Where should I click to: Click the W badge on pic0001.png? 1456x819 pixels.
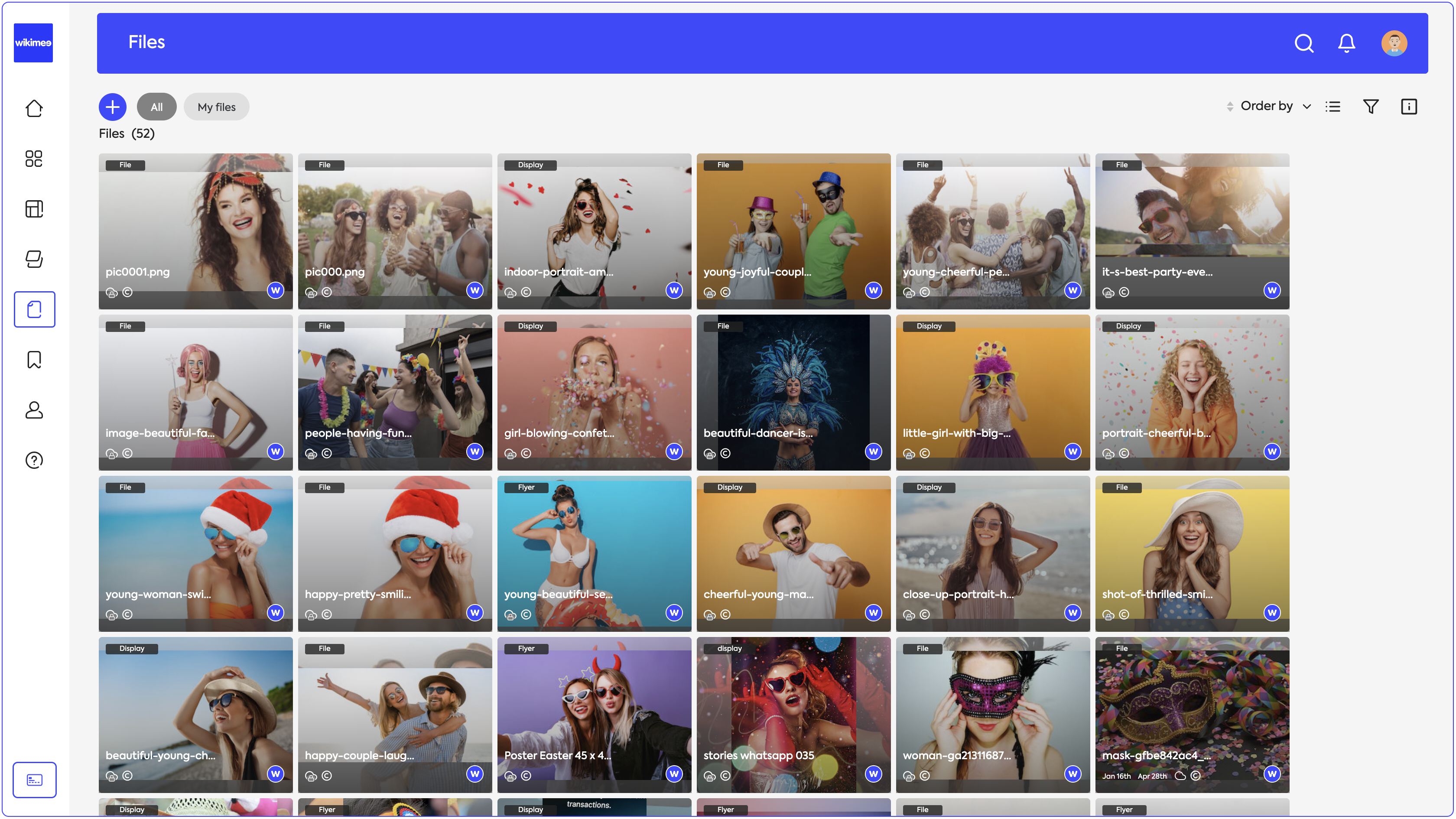click(x=275, y=290)
